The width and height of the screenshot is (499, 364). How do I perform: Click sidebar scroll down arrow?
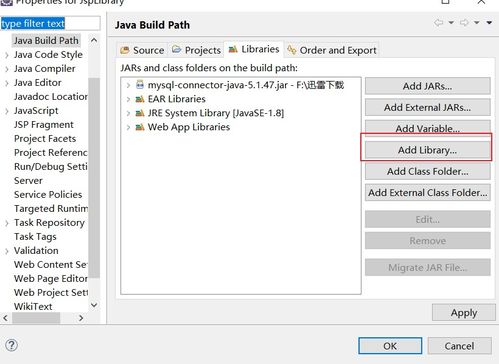pyautogui.click(x=94, y=305)
